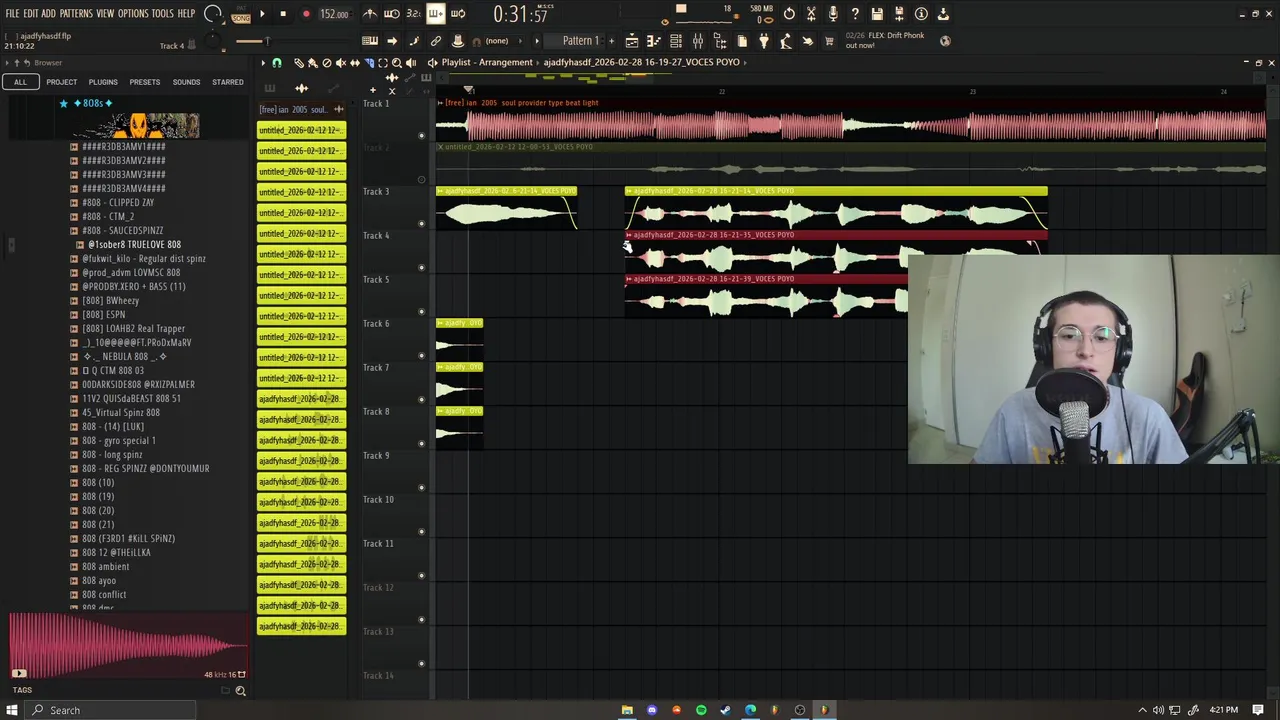Click the audio editor scissors icon
The height and width of the screenshot is (720, 1280).
(811, 14)
